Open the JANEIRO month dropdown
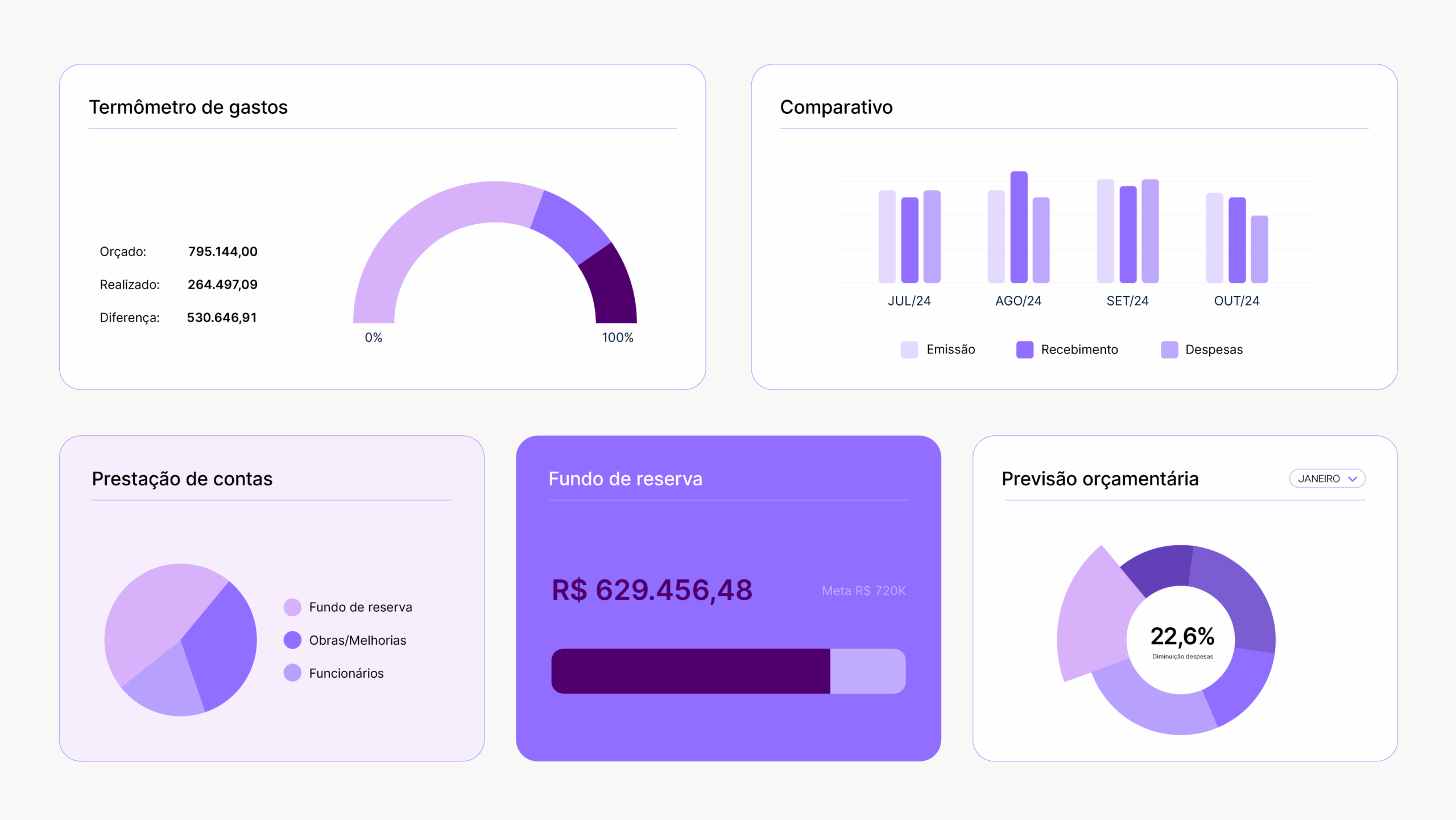The image size is (1456, 820). pos(1326,479)
